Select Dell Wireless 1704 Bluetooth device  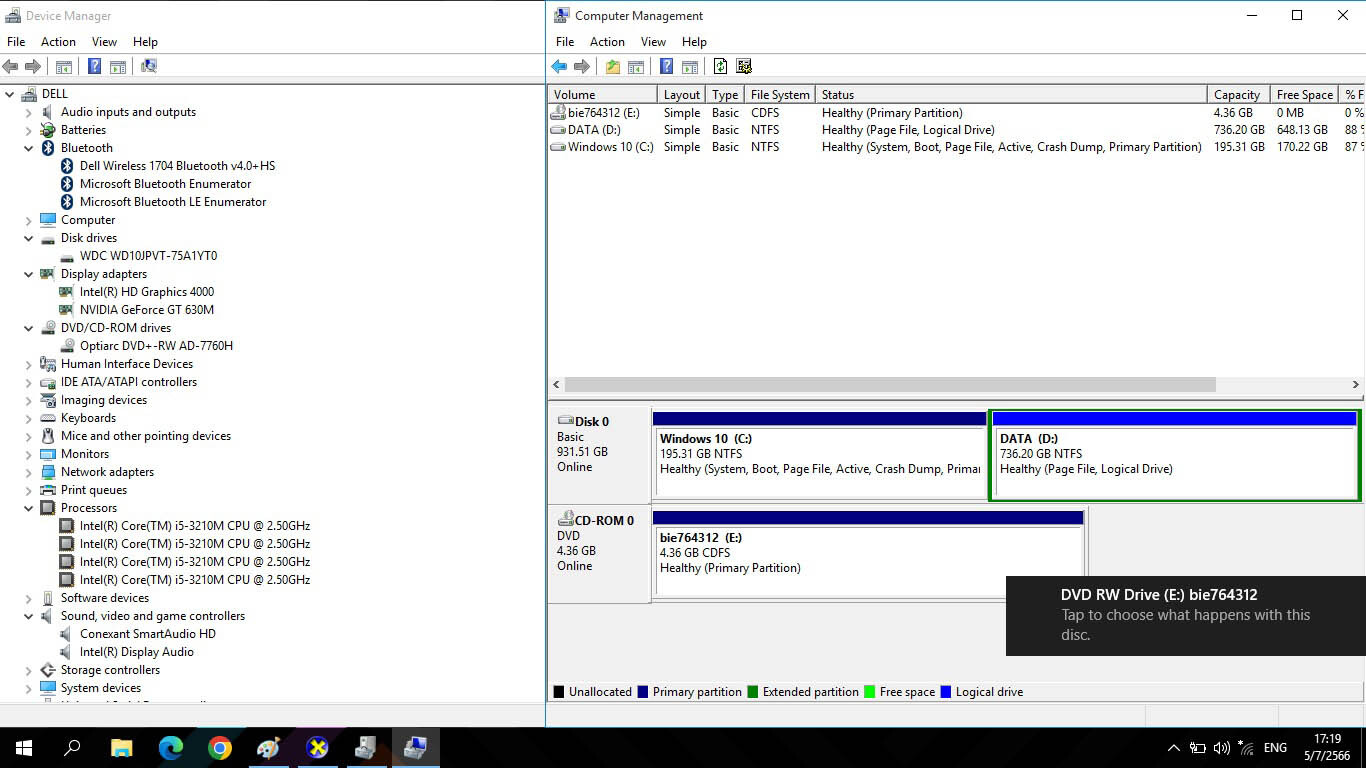[x=177, y=166]
